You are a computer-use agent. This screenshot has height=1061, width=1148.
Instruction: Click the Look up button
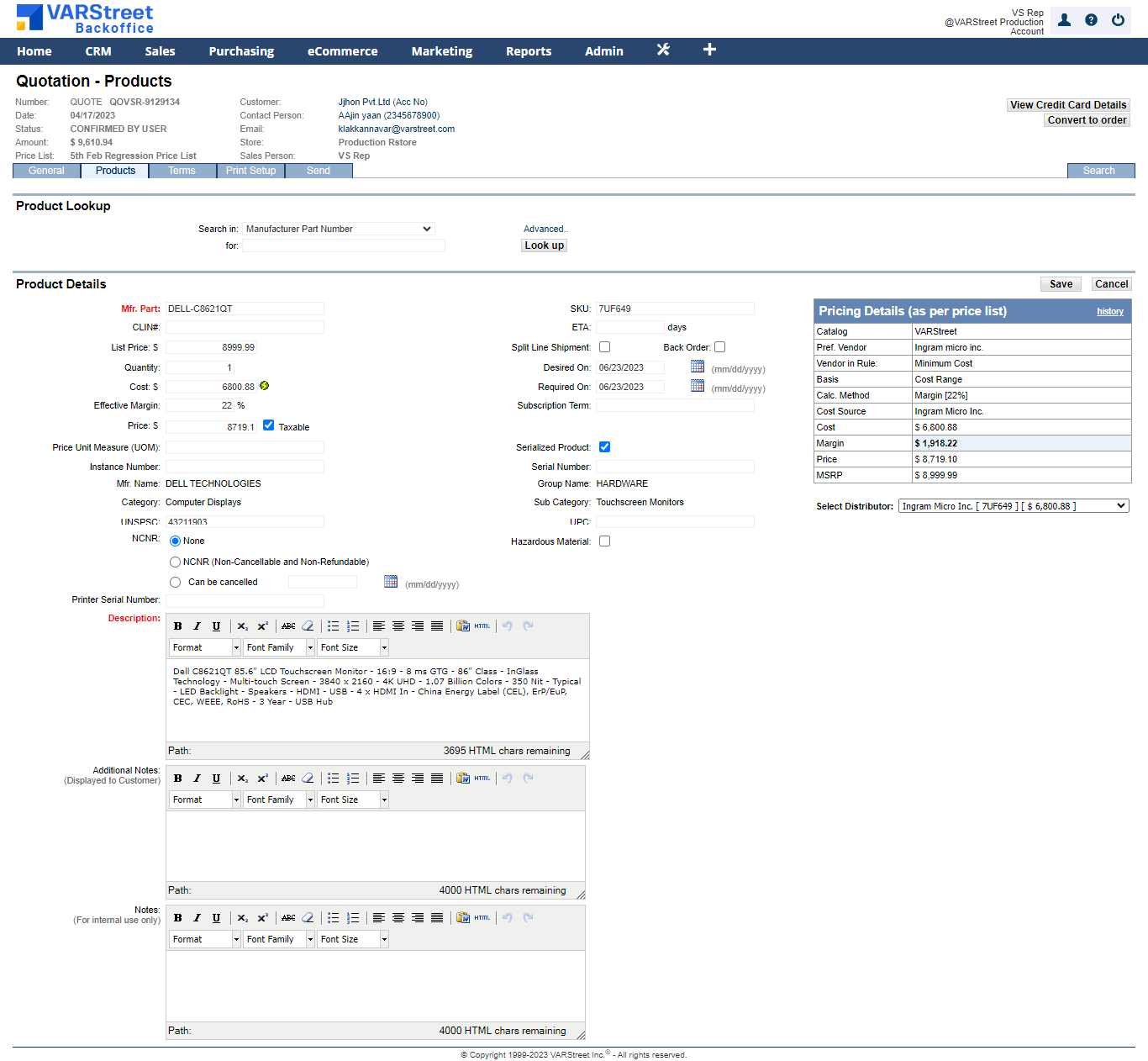(544, 245)
